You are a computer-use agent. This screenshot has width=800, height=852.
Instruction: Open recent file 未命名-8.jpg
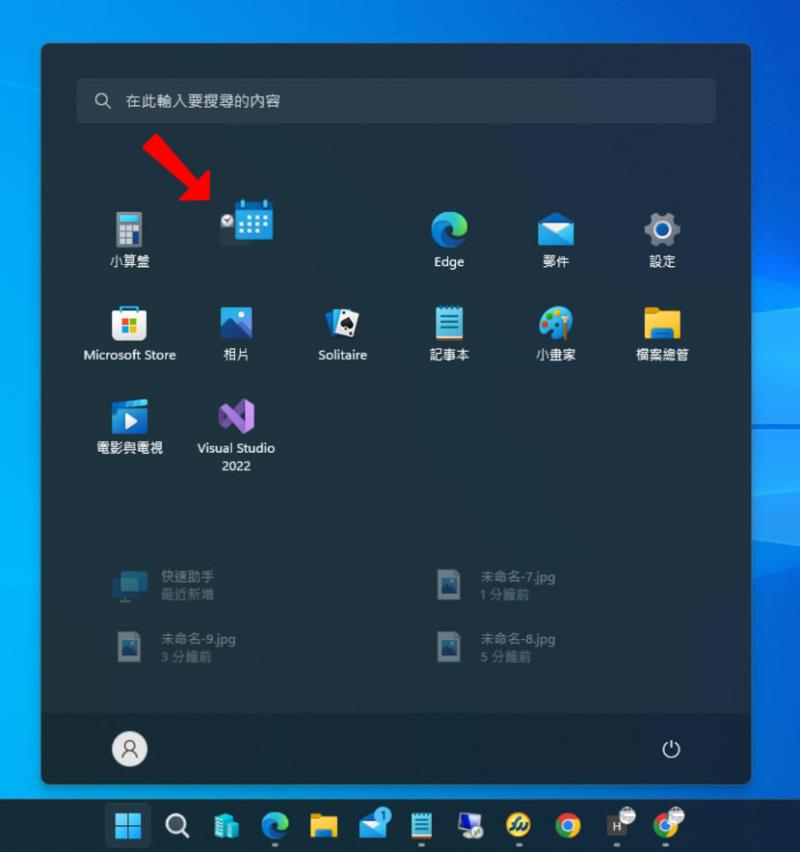click(496, 647)
